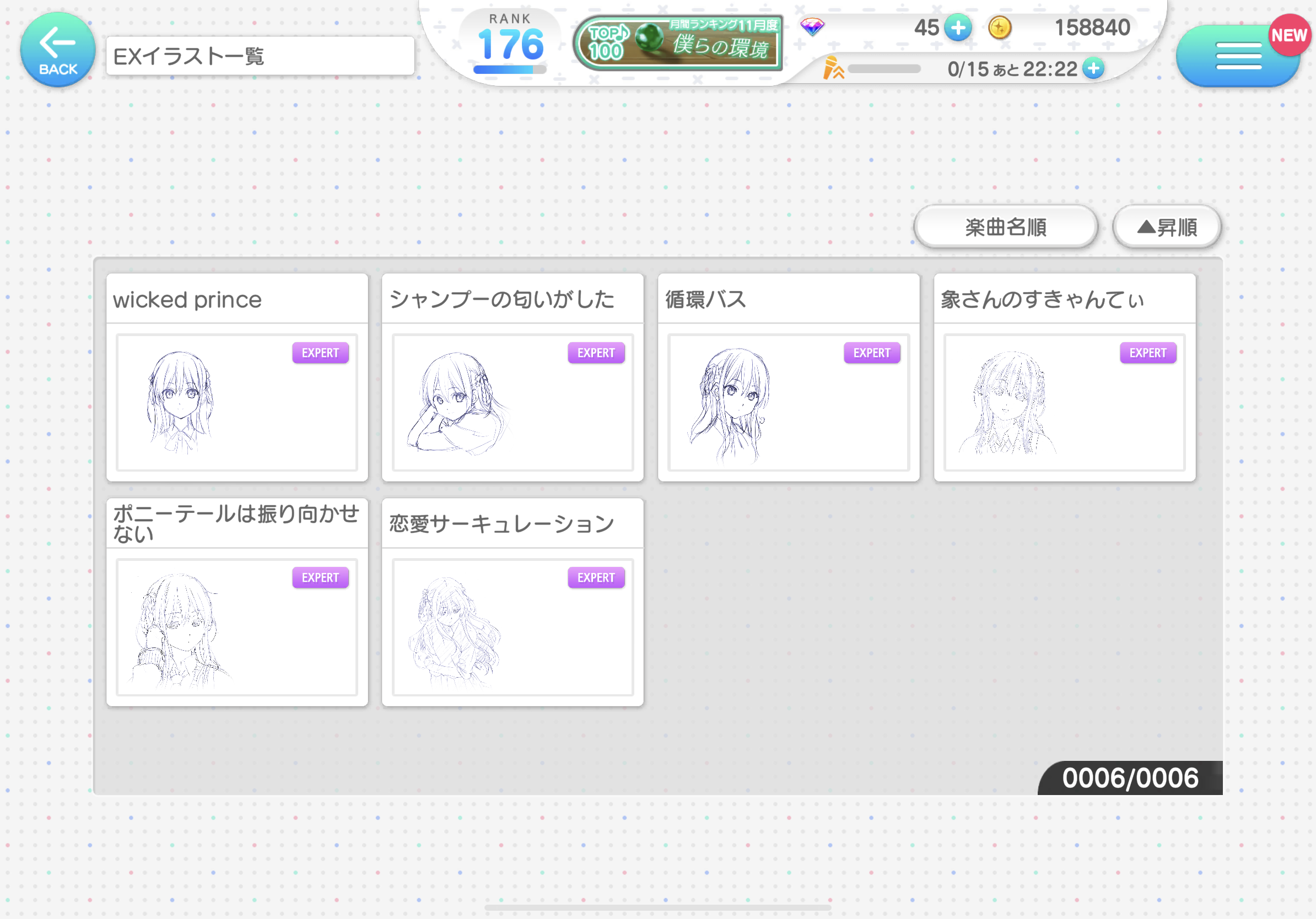Toggle sort order ▲昇順
This screenshot has width=1316, height=919.
point(1167,227)
